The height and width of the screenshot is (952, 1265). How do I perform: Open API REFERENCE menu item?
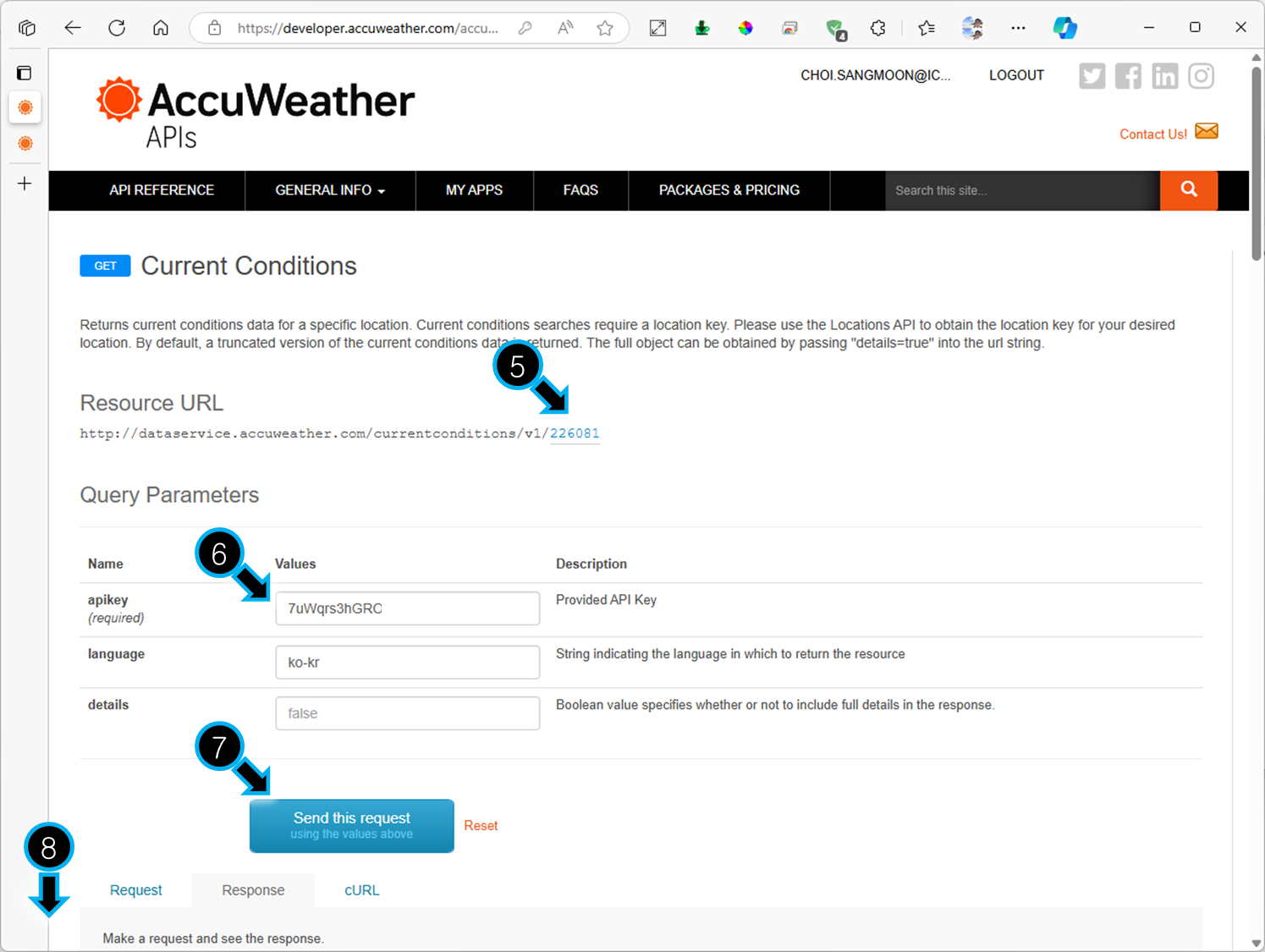[x=162, y=190]
